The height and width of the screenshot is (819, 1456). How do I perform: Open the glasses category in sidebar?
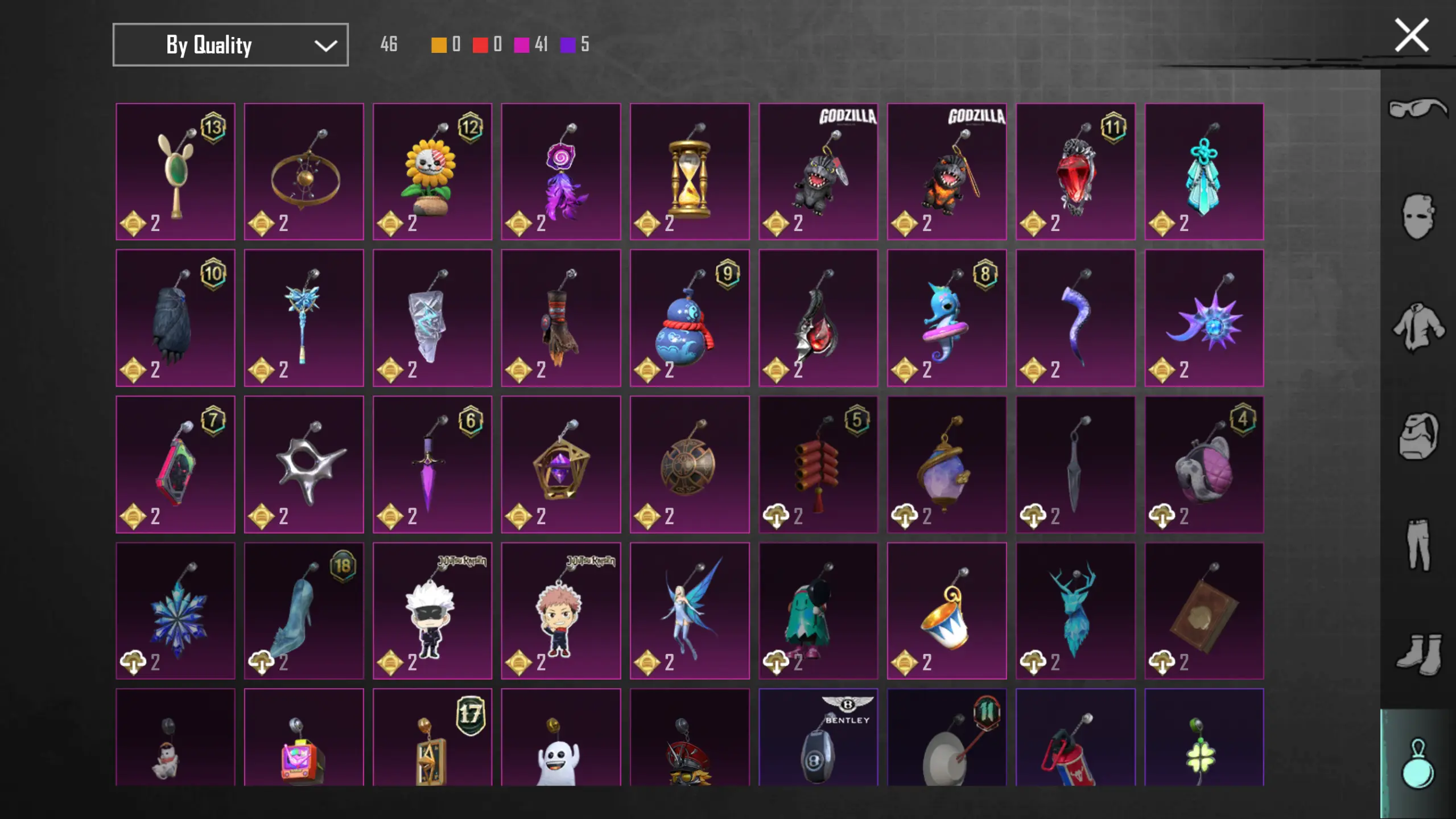point(1418,108)
